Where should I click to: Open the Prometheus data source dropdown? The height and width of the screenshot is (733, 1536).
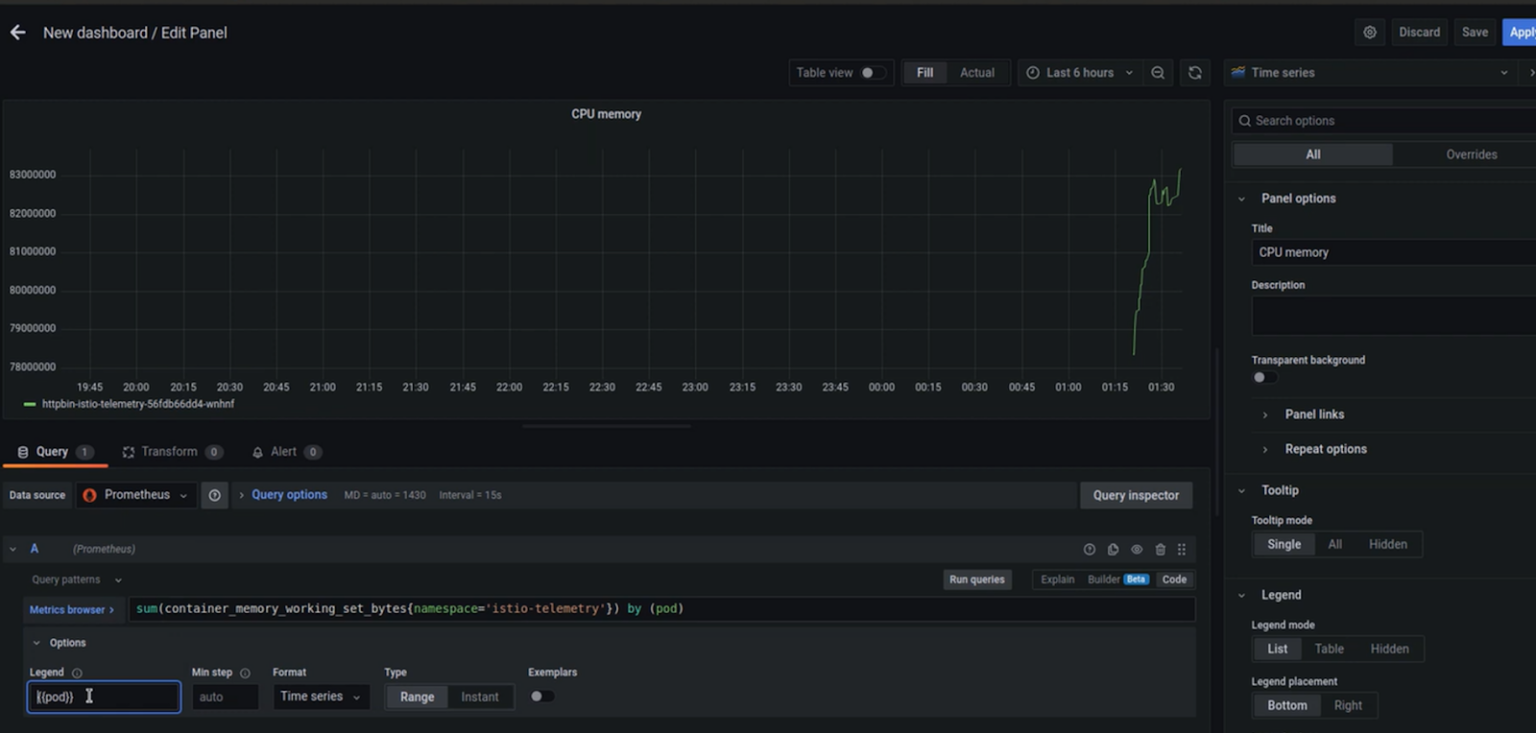coord(135,495)
